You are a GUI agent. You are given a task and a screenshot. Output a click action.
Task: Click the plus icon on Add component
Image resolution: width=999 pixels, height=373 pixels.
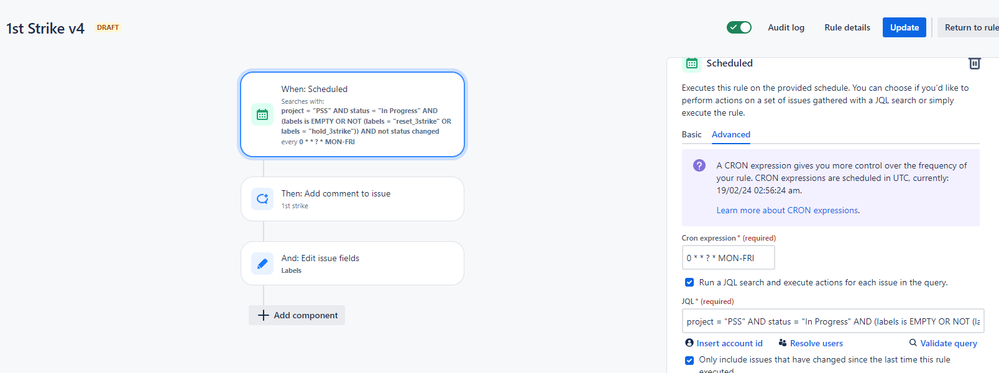tap(263, 315)
